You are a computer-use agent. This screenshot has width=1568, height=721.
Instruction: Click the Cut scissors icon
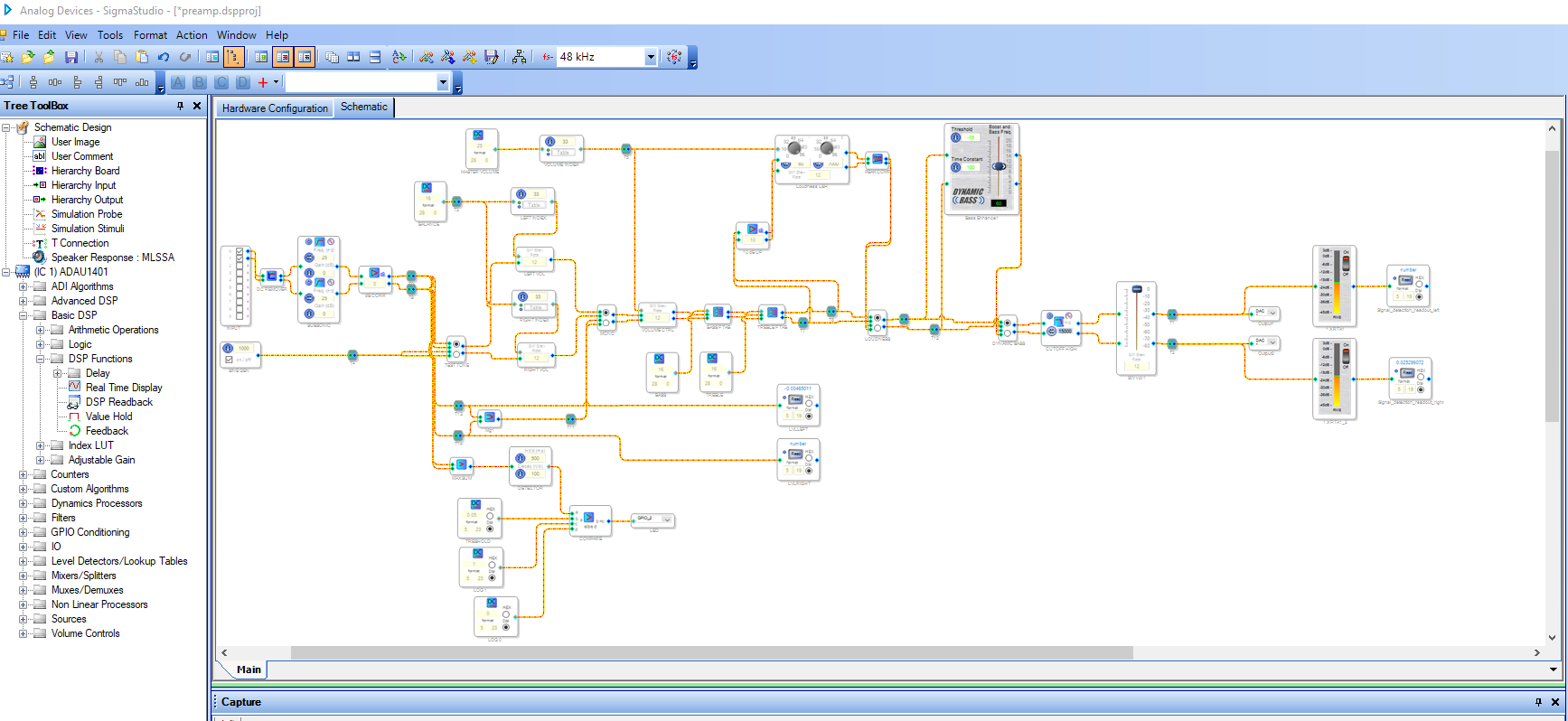coord(99,57)
